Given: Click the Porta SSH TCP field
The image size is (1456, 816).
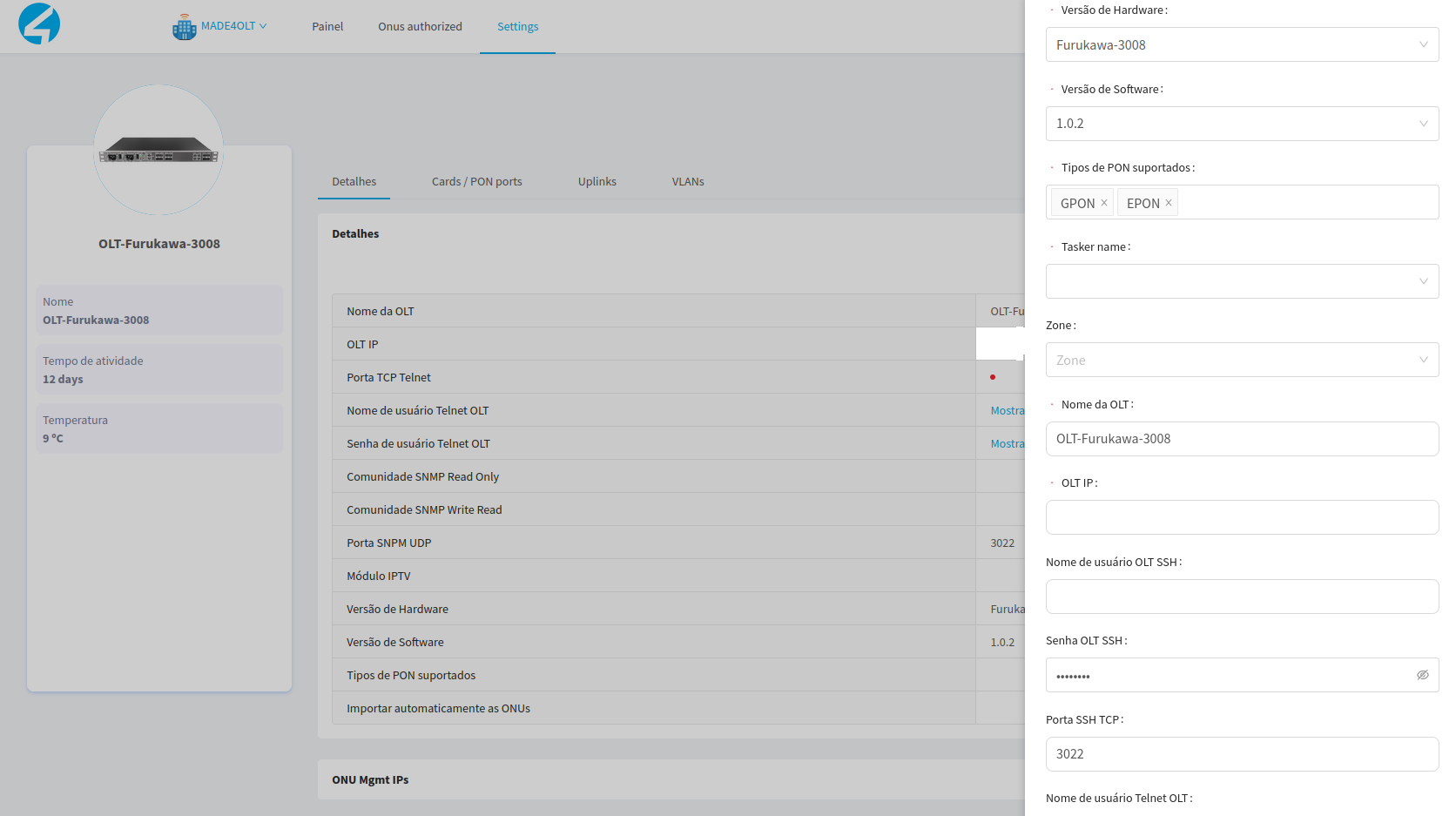Looking at the screenshot, I should (1241, 754).
